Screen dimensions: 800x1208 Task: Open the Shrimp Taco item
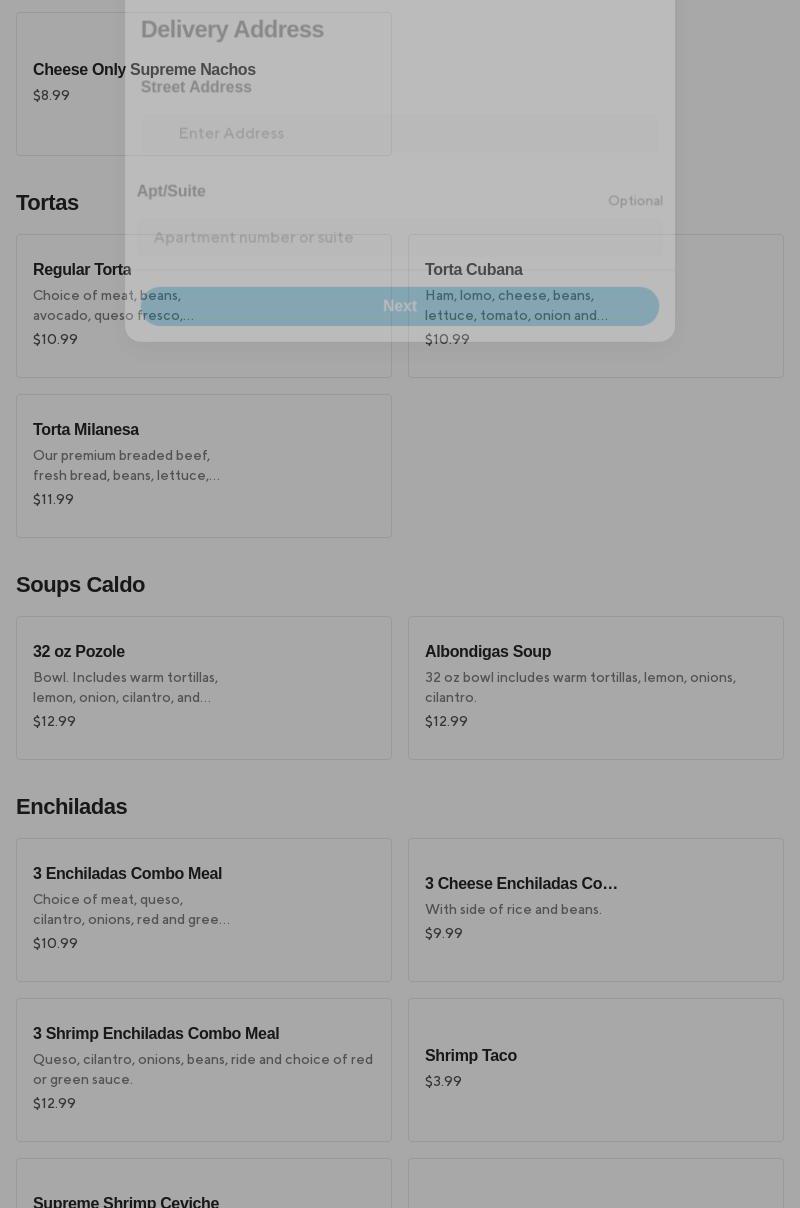595,1069
